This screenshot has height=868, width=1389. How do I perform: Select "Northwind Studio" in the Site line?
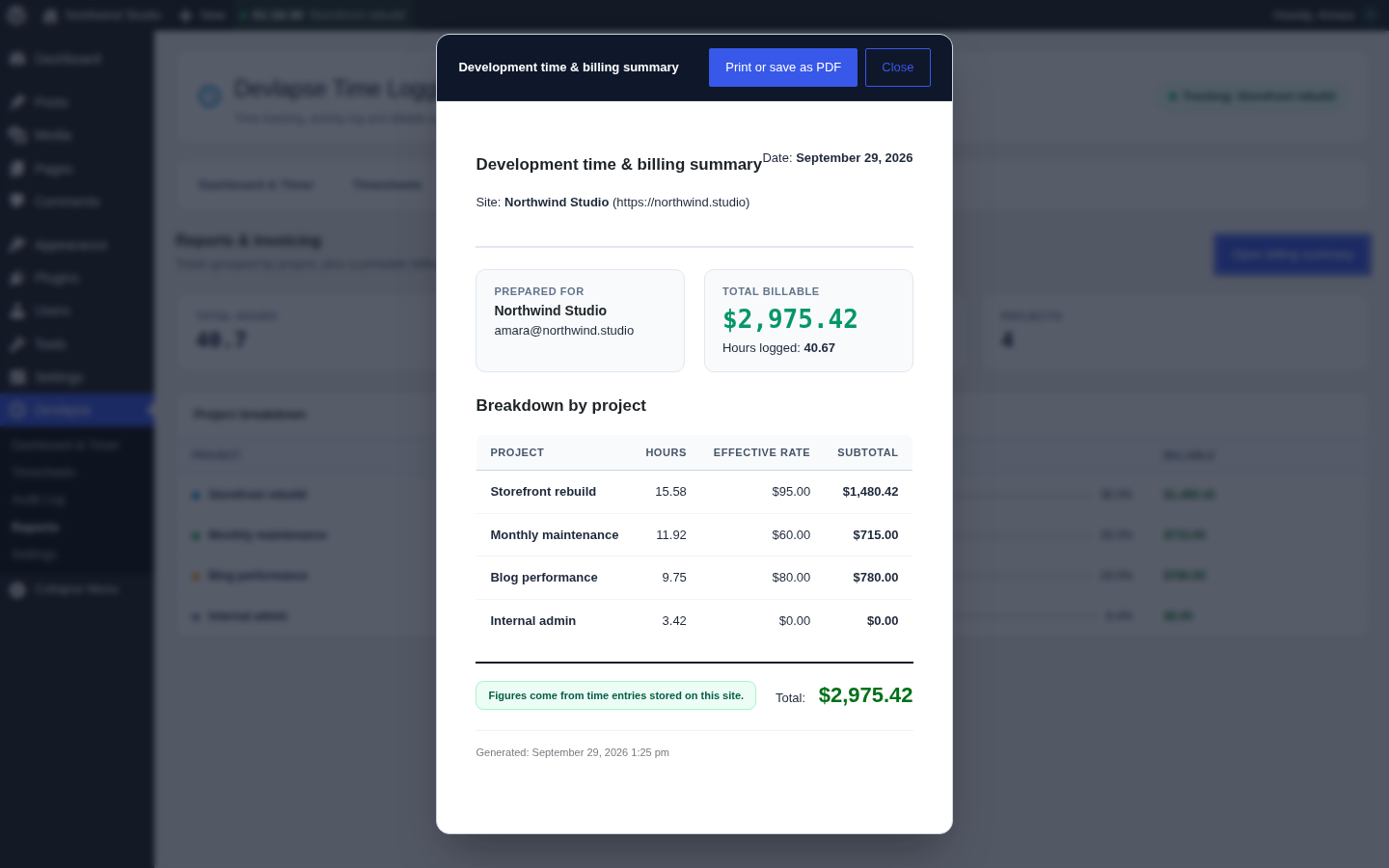tap(557, 203)
